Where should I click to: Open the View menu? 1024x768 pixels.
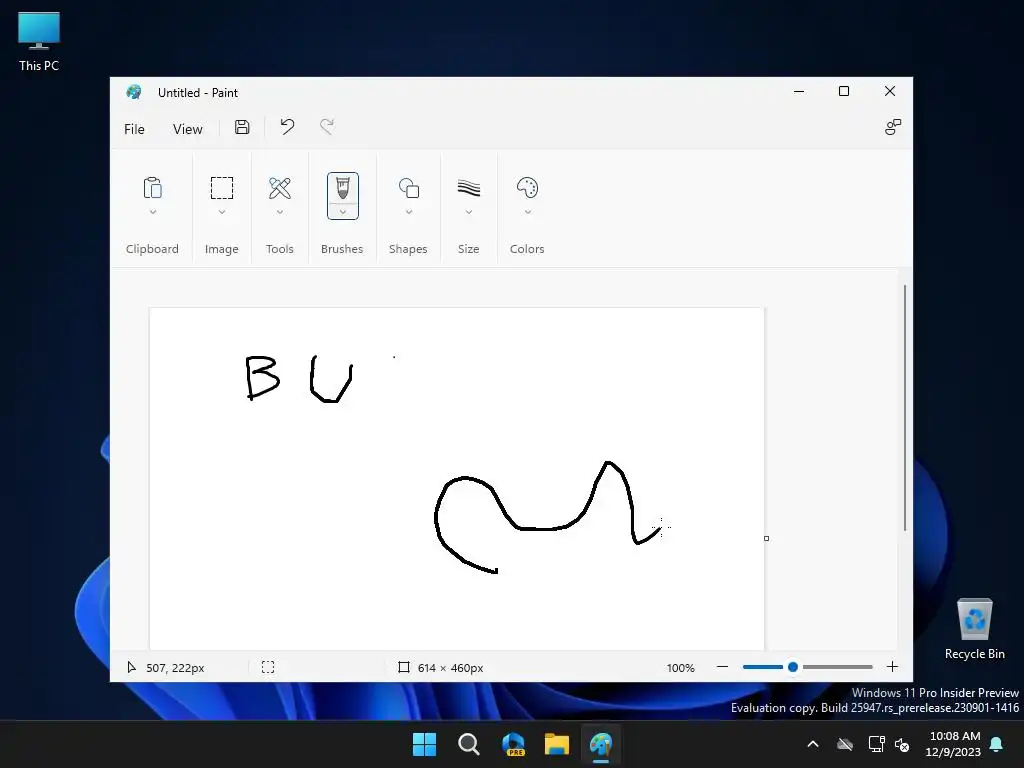click(x=187, y=129)
